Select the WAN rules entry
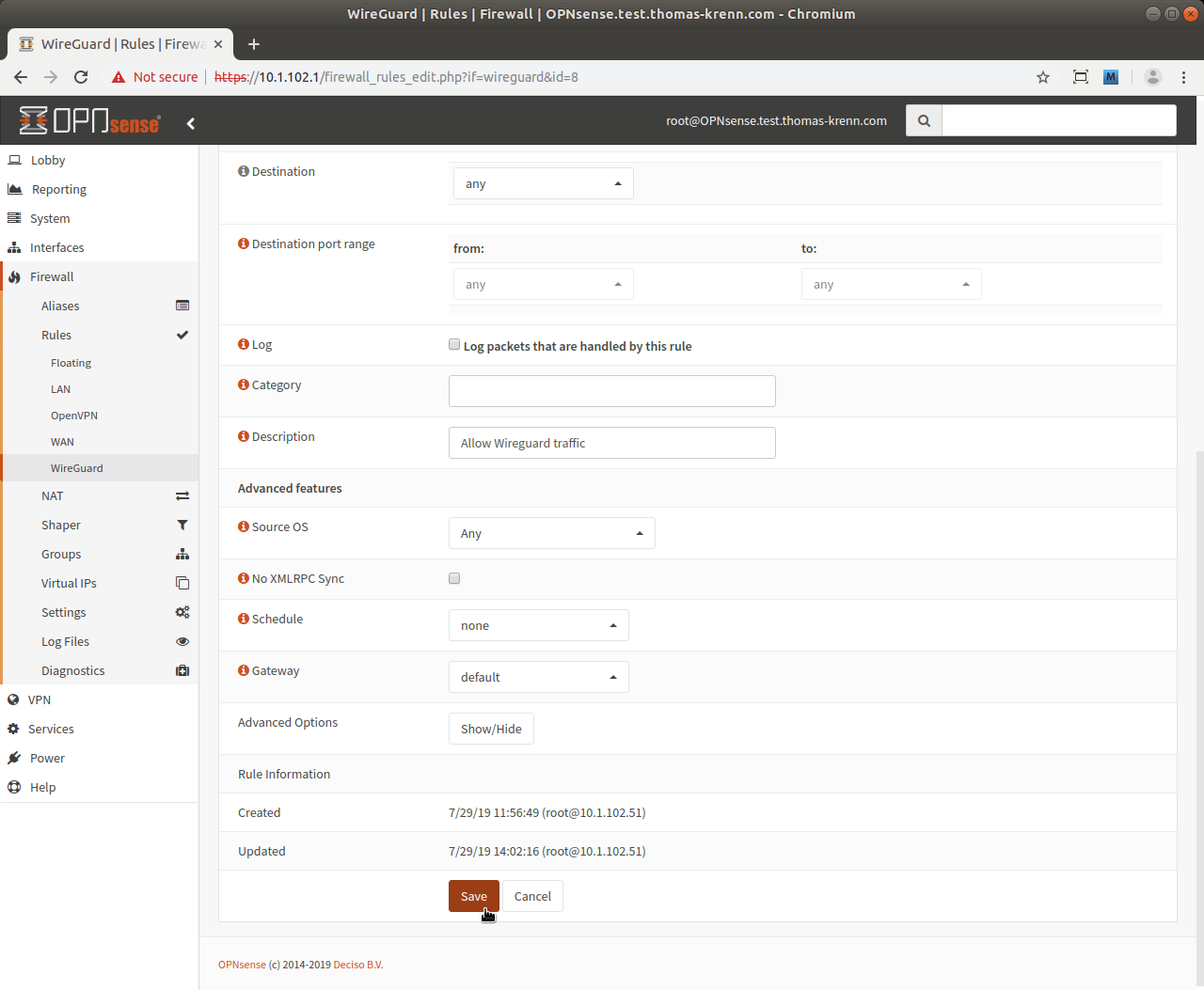The image size is (1204, 990). (x=62, y=442)
